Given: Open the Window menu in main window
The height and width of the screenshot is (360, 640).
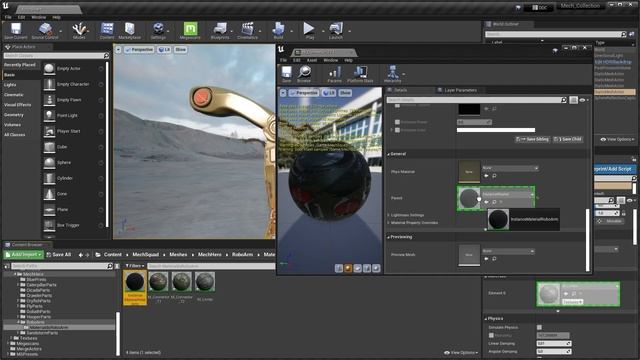Looking at the screenshot, I should (x=39, y=17).
